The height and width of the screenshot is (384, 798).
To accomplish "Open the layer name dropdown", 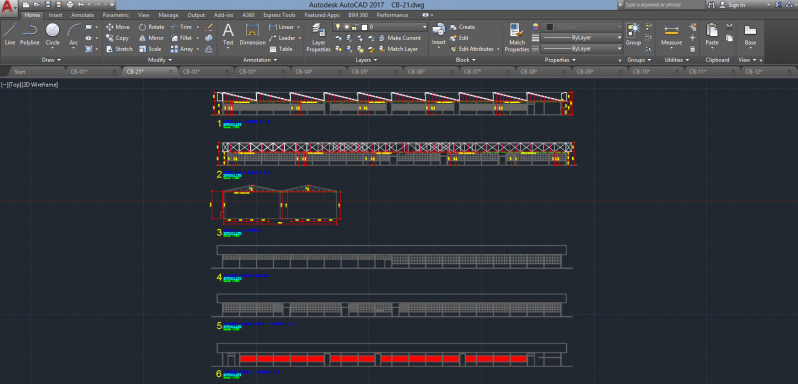I will 380,26.
